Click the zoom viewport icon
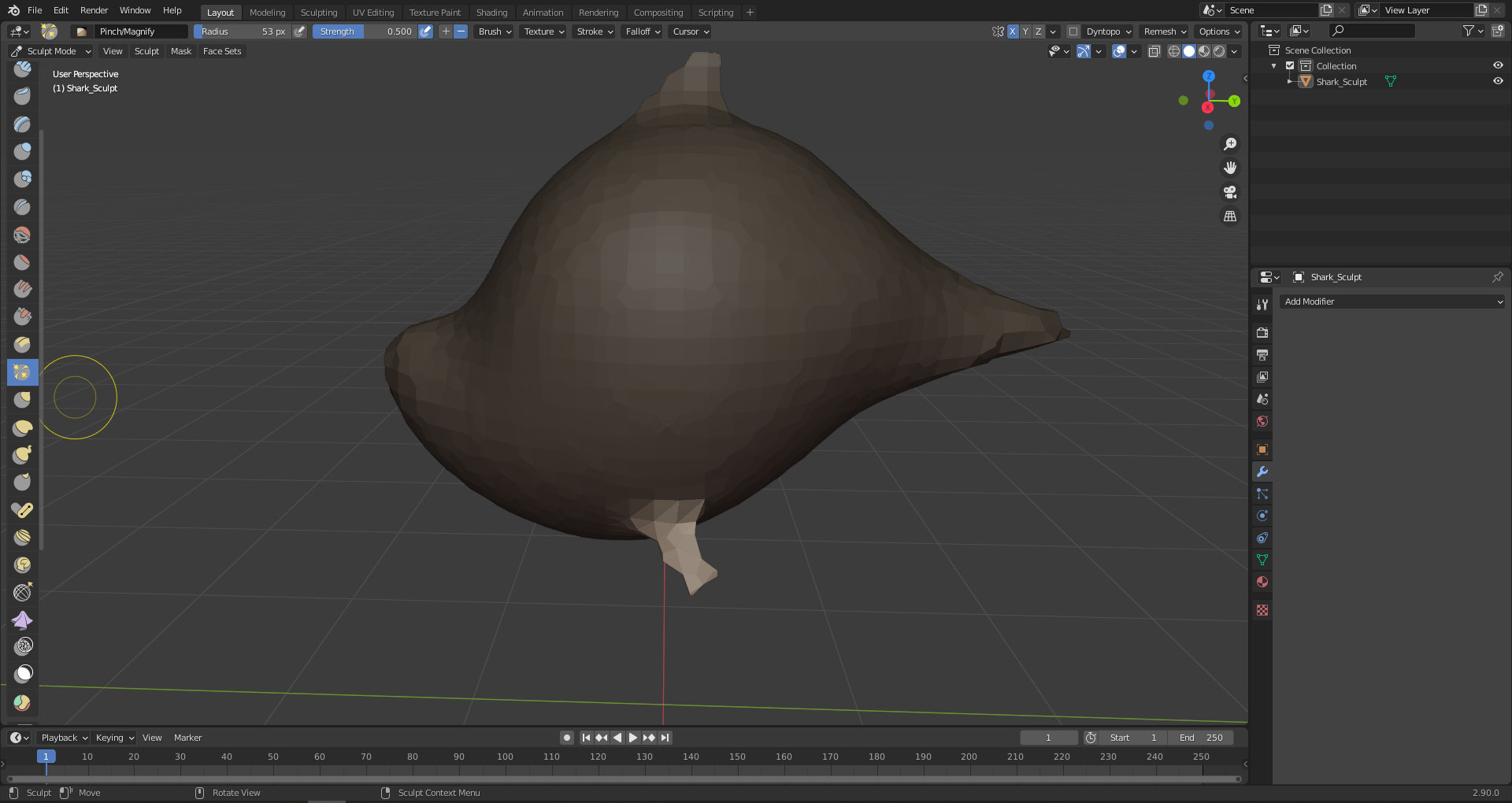This screenshot has width=1512, height=803. click(1230, 144)
